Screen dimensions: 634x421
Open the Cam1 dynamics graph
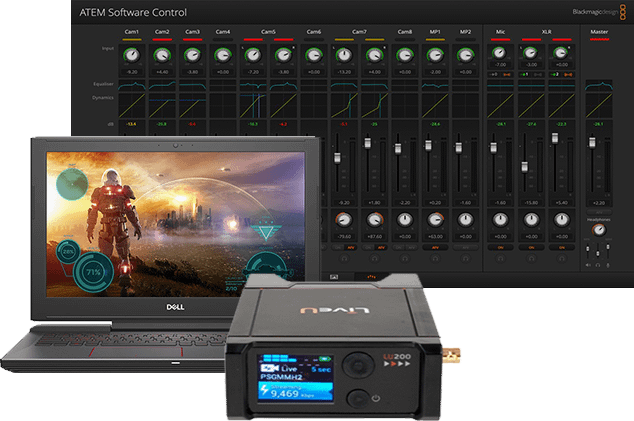pos(132,106)
